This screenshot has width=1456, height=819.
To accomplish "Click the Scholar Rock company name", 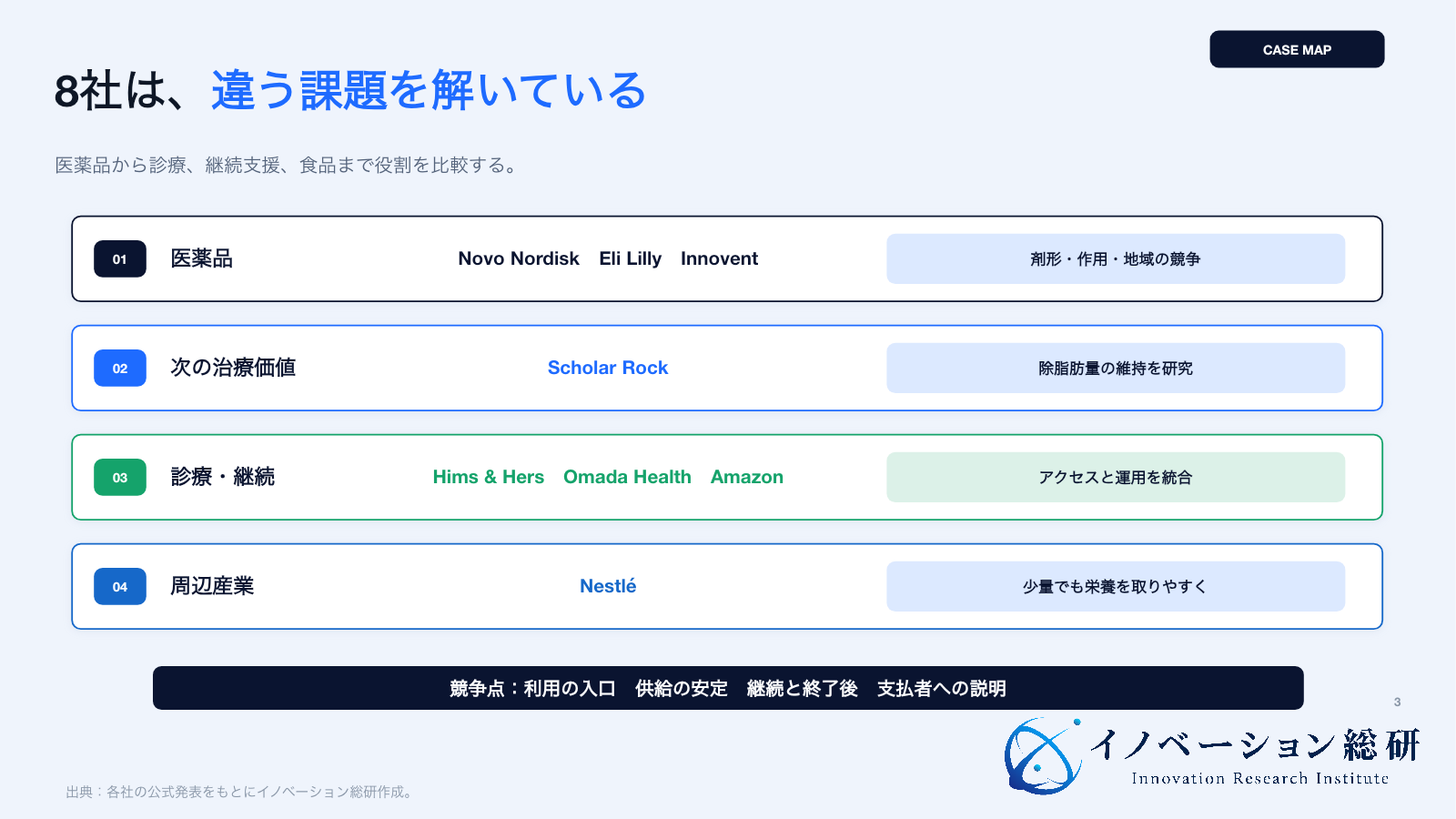I will point(608,368).
